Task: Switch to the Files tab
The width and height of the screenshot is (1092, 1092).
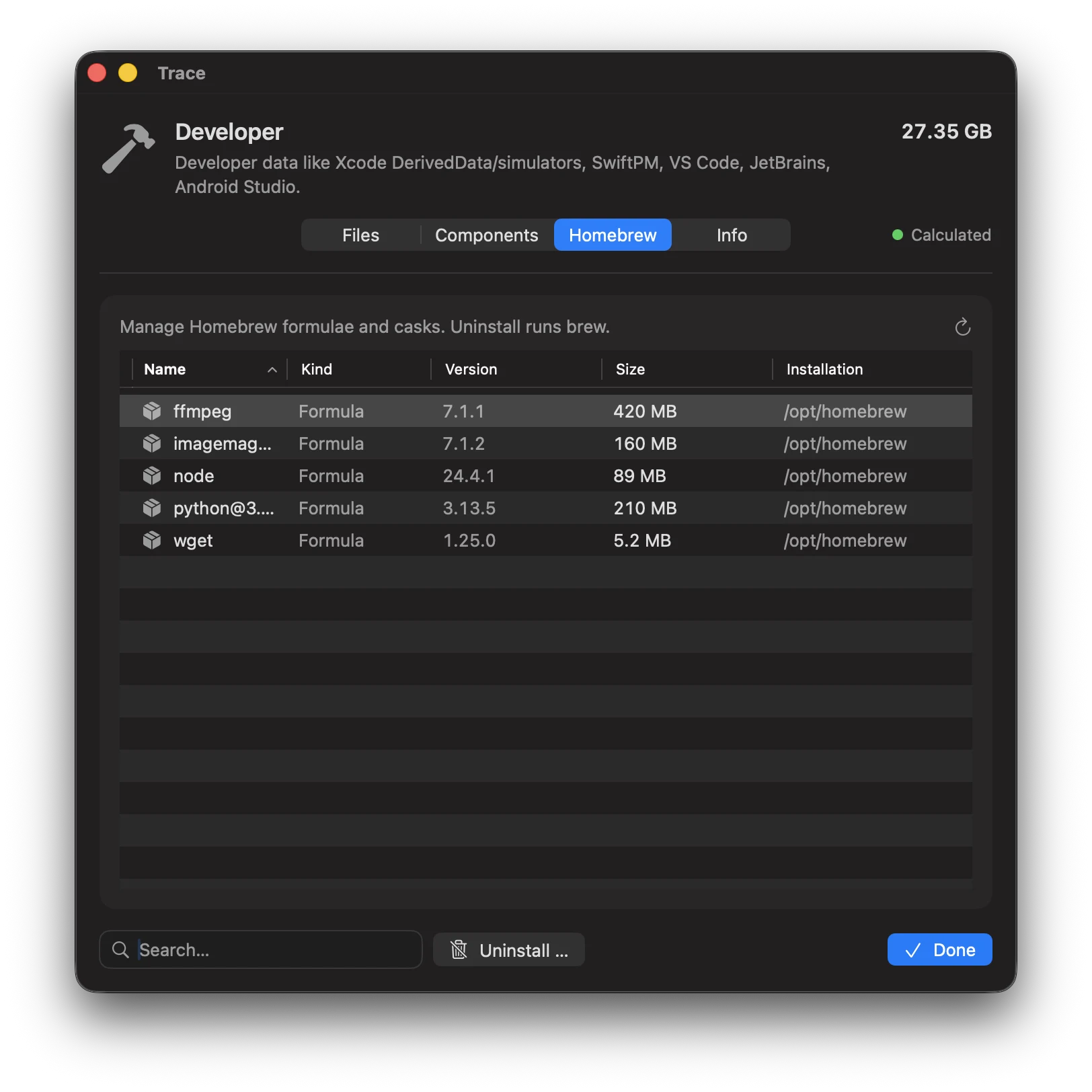Action: point(360,235)
